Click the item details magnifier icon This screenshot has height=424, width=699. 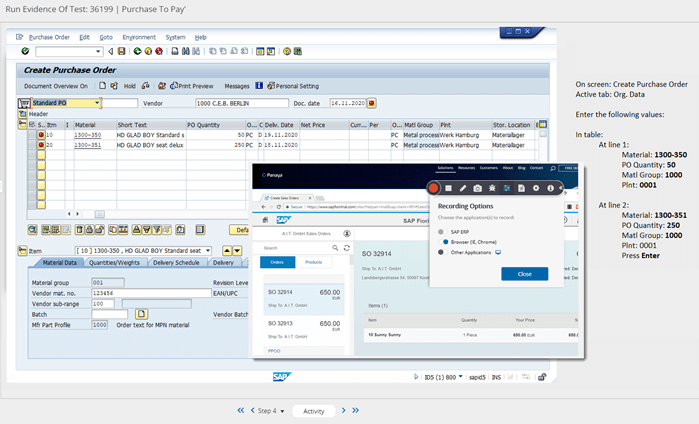(x=32, y=230)
